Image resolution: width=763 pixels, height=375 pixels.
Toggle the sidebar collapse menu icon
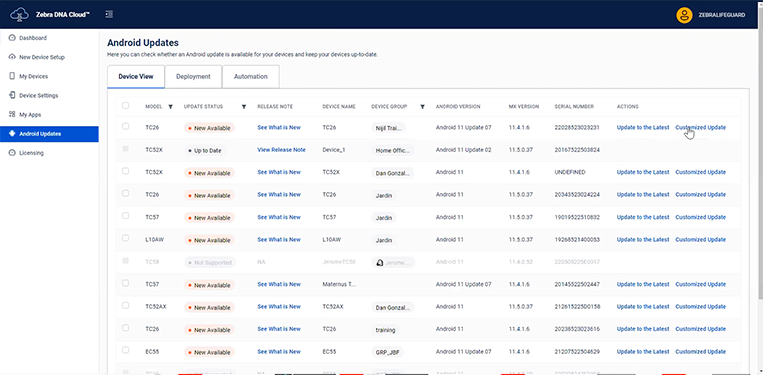tap(109, 15)
